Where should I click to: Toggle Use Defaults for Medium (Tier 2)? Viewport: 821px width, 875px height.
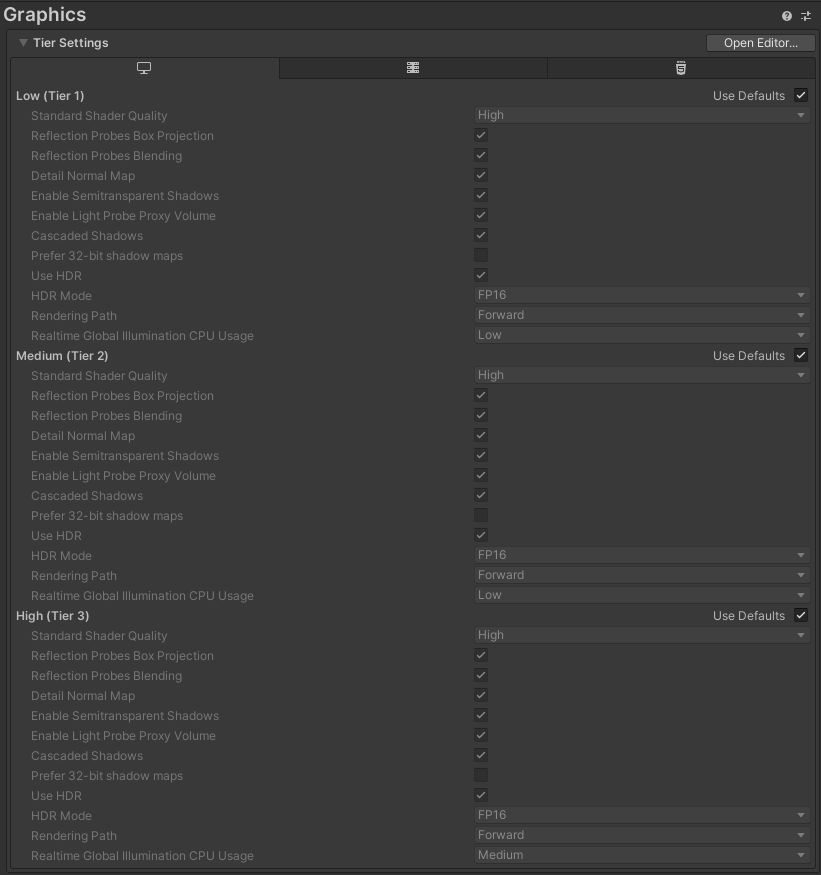point(801,355)
